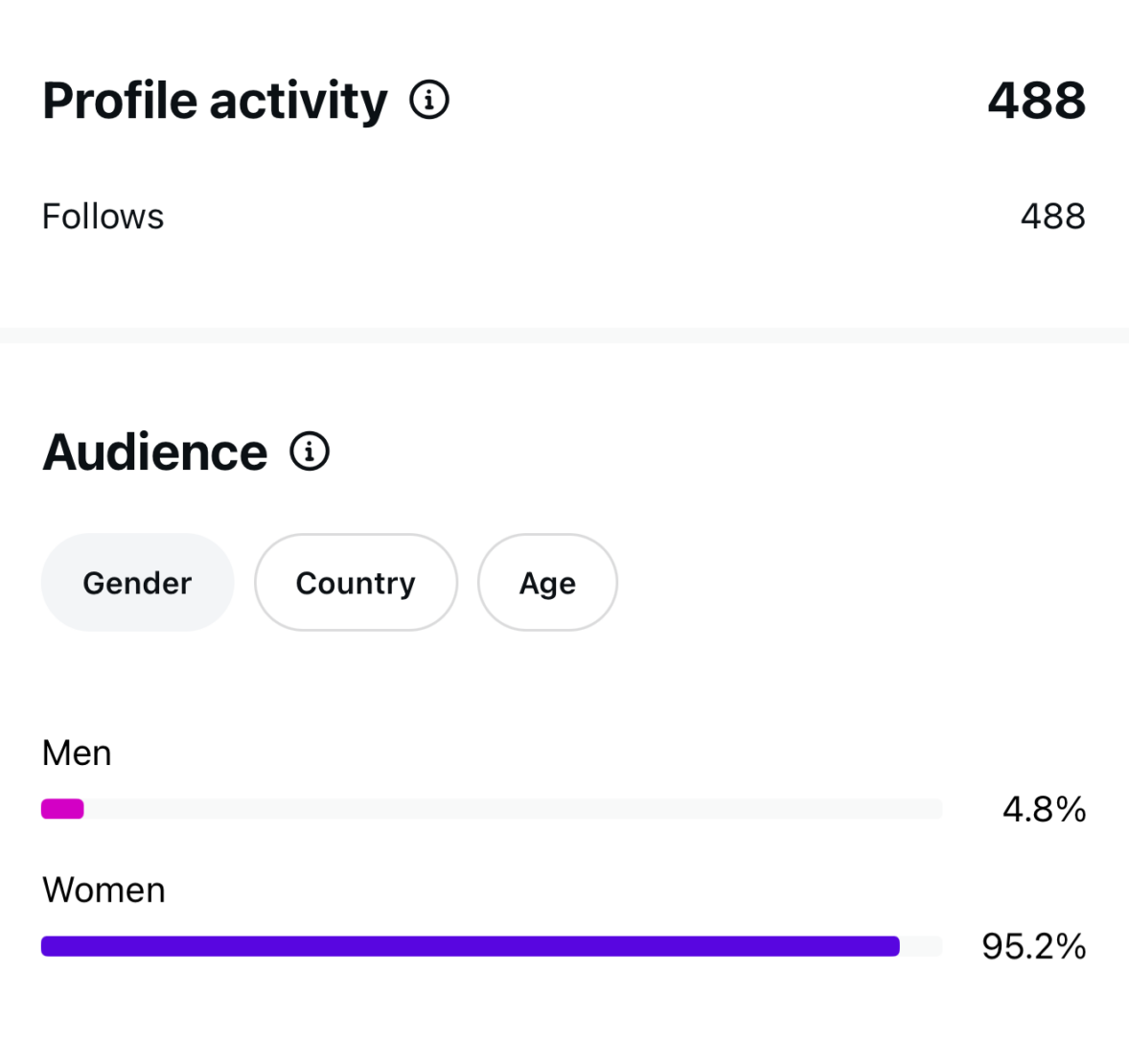This screenshot has height=1064, width=1129.
Task: Click the Follows count of 488
Action: coord(1052,217)
